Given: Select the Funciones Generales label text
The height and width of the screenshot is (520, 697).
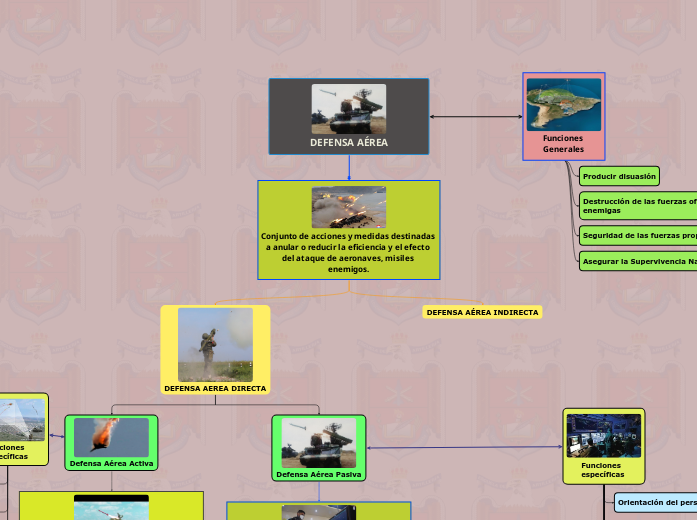Looking at the screenshot, I should point(563,143).
